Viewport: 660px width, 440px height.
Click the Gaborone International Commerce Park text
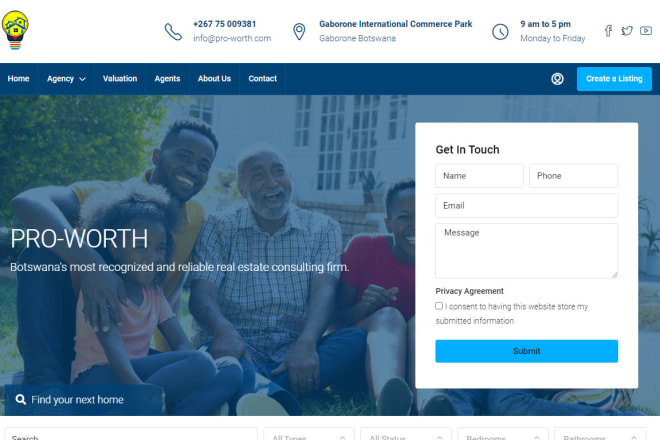point(396,24)
